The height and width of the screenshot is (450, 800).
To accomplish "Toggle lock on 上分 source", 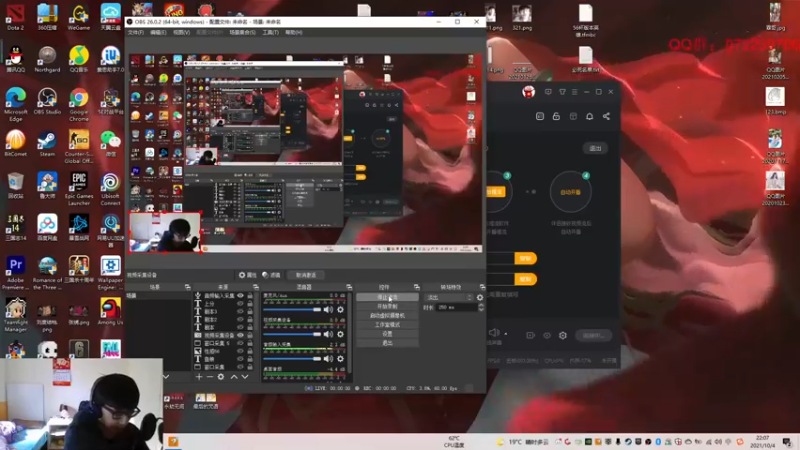I will 250,304.
